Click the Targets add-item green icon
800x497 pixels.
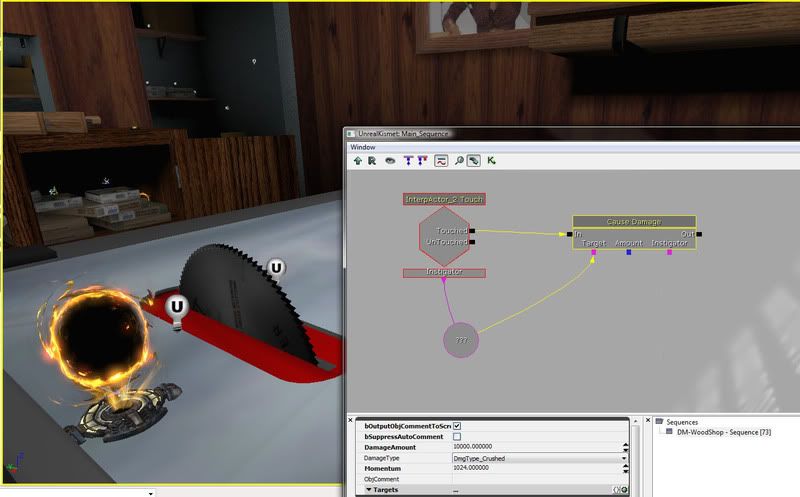point(624,490)
